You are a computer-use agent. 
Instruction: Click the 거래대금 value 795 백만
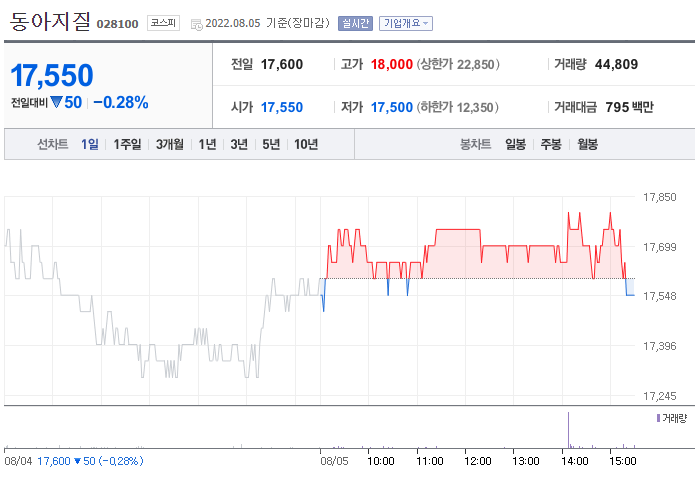click(629, 107)
